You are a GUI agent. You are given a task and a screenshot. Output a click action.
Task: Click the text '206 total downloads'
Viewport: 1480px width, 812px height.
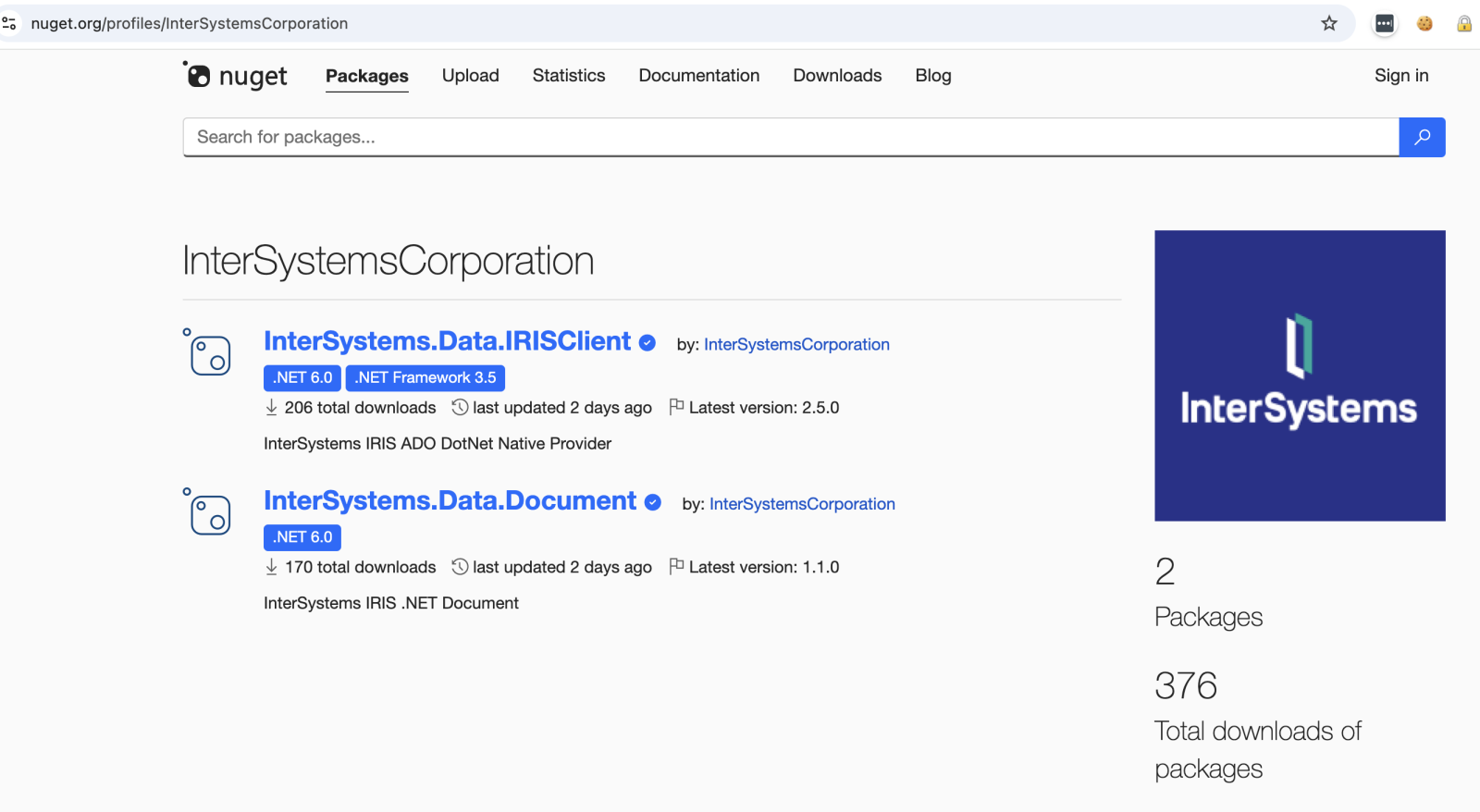coord(360,408)
